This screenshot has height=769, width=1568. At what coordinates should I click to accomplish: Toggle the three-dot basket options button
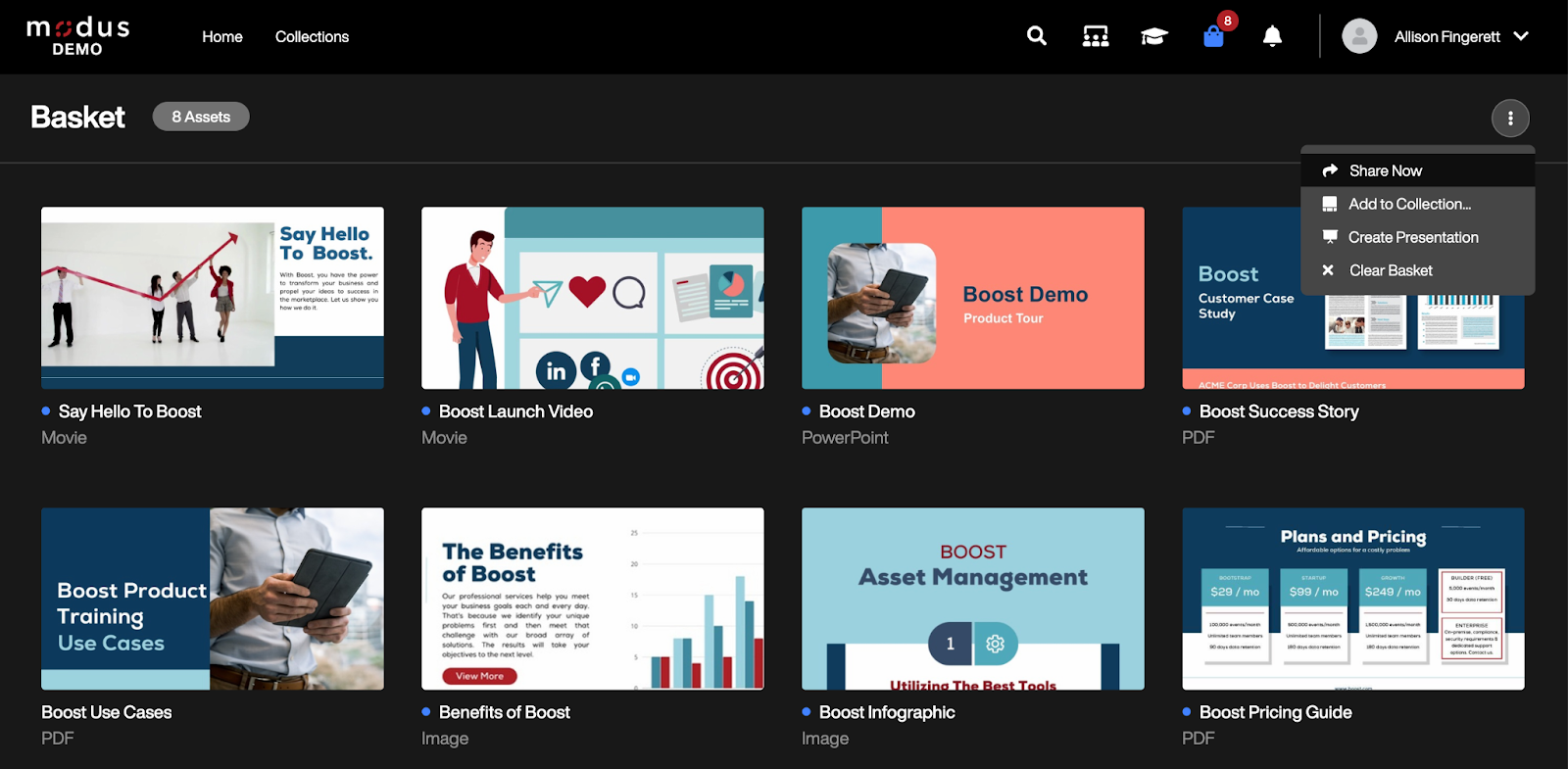coord(1510,119)
